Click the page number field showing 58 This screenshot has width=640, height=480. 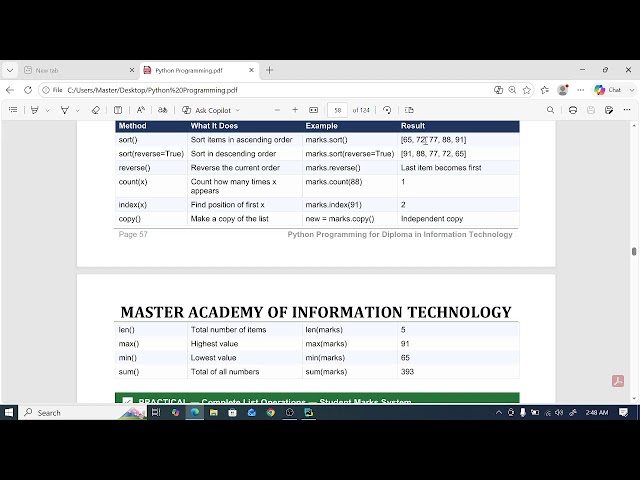click(338, 110)
